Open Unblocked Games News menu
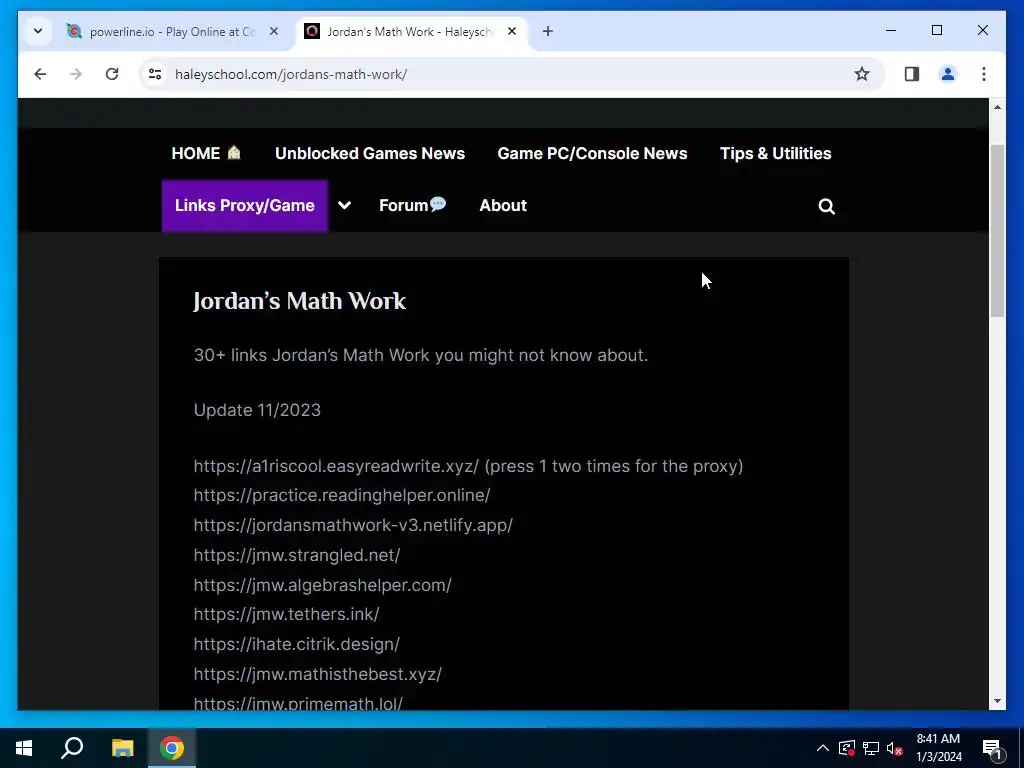 370,153
